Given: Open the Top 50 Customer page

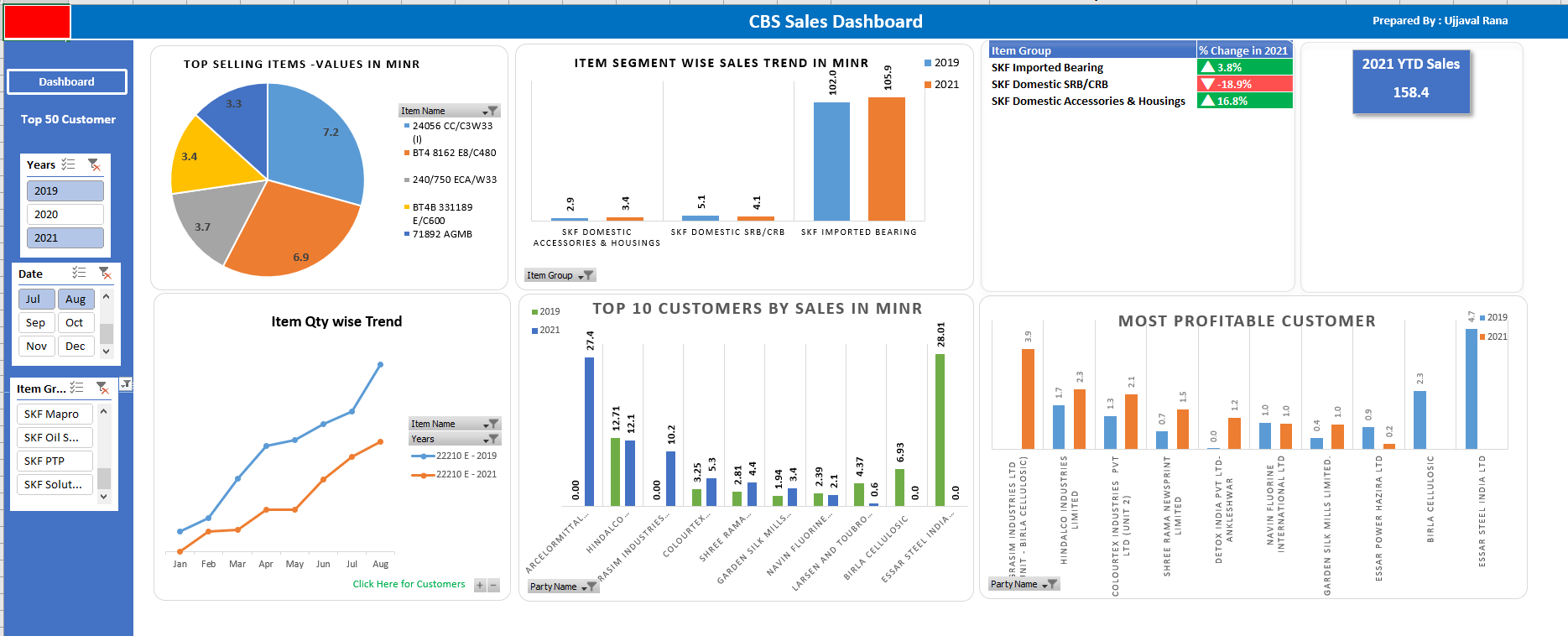Looking at the screenshot, I should pyautogui.click(x=68, y=119).
